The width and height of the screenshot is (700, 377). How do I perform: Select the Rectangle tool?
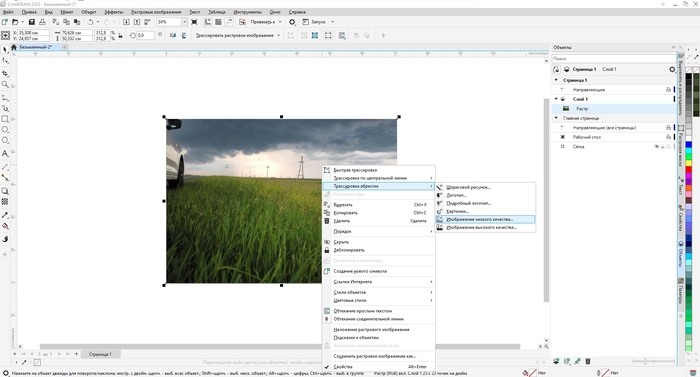point(5,119)
